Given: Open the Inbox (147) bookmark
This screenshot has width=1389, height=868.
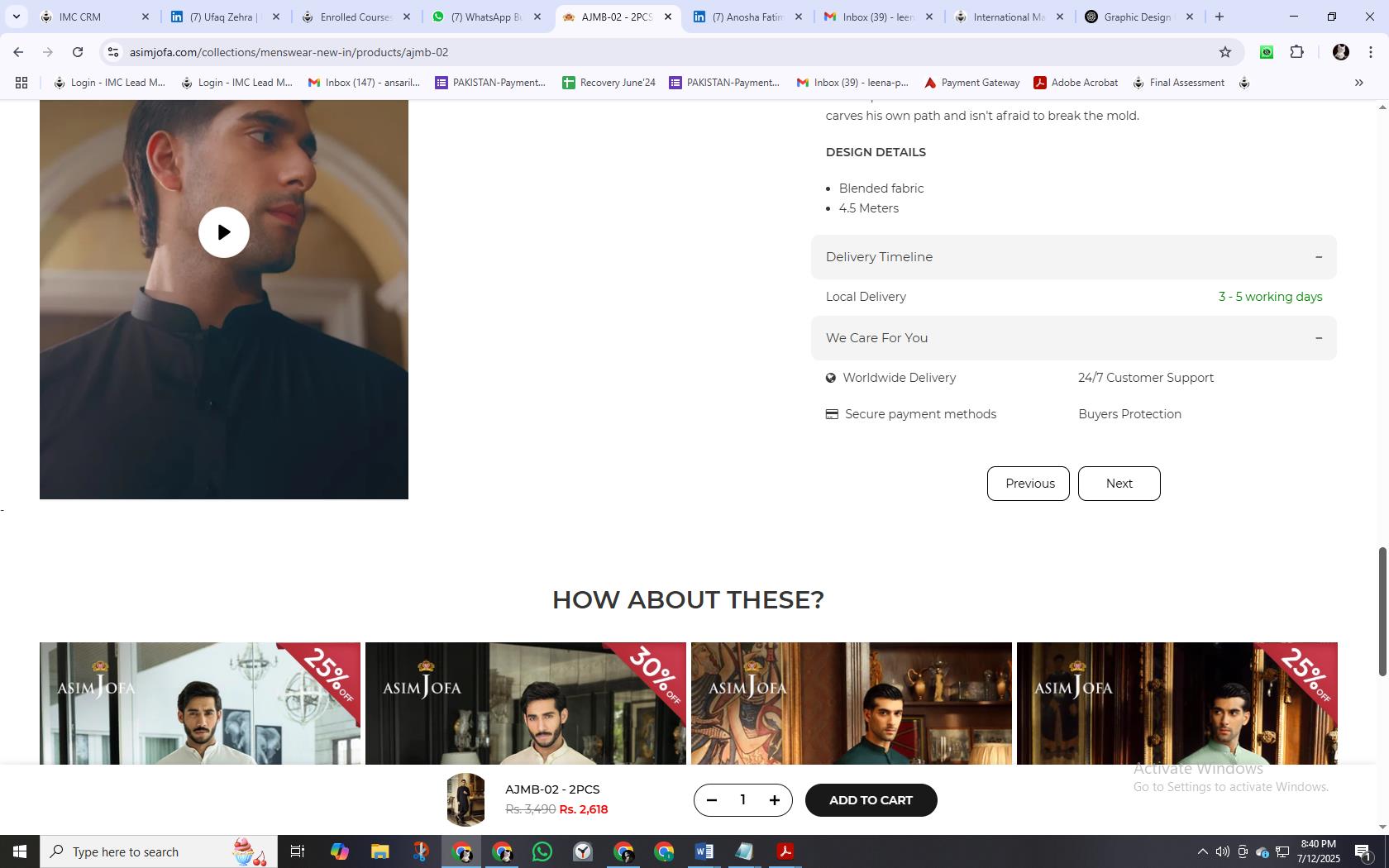Looking at the screenshot, I should (364, 83).
